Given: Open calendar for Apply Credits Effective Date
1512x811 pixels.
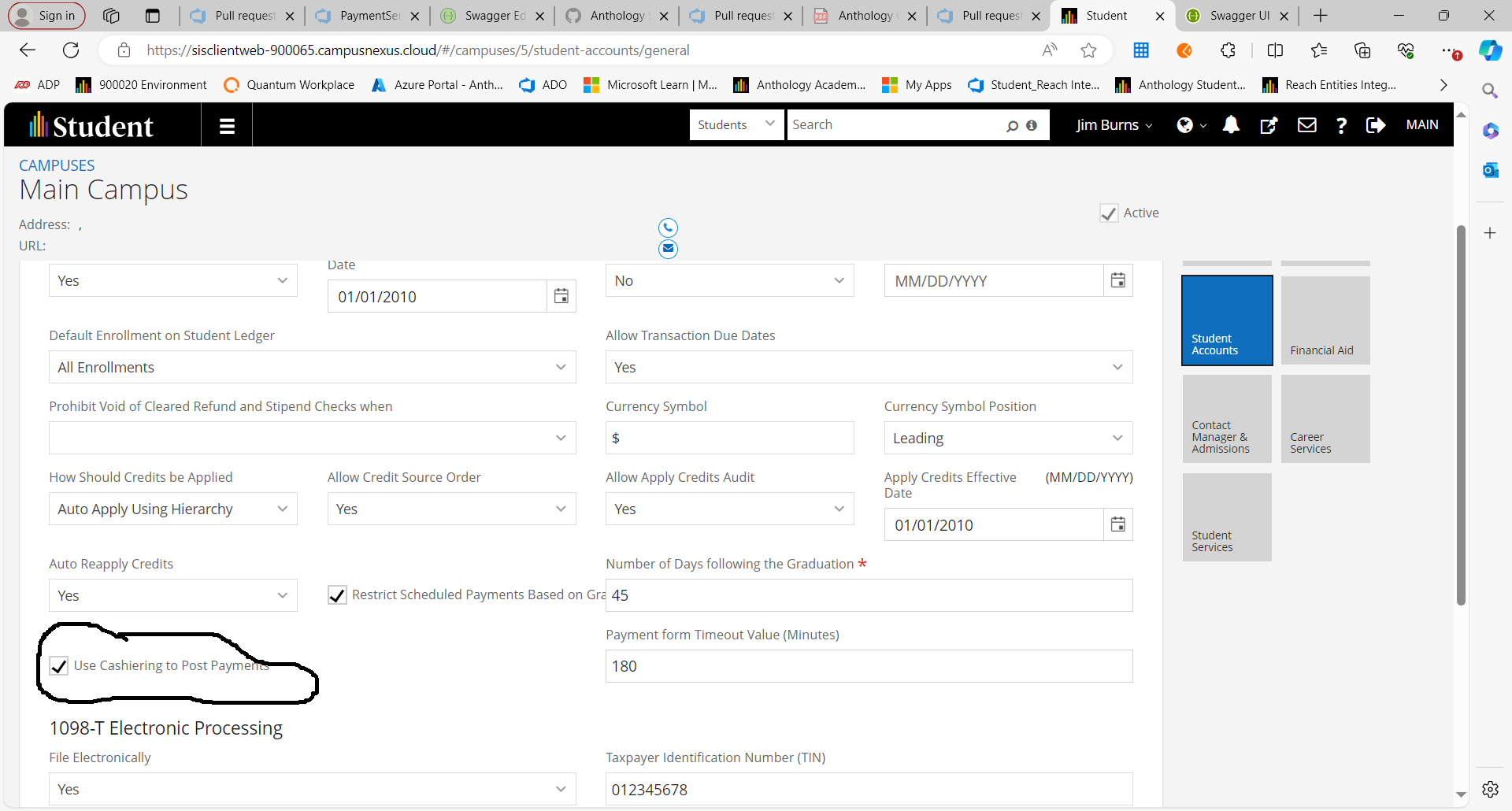Looking at the screenshot, I should (x=1117, y=524).
